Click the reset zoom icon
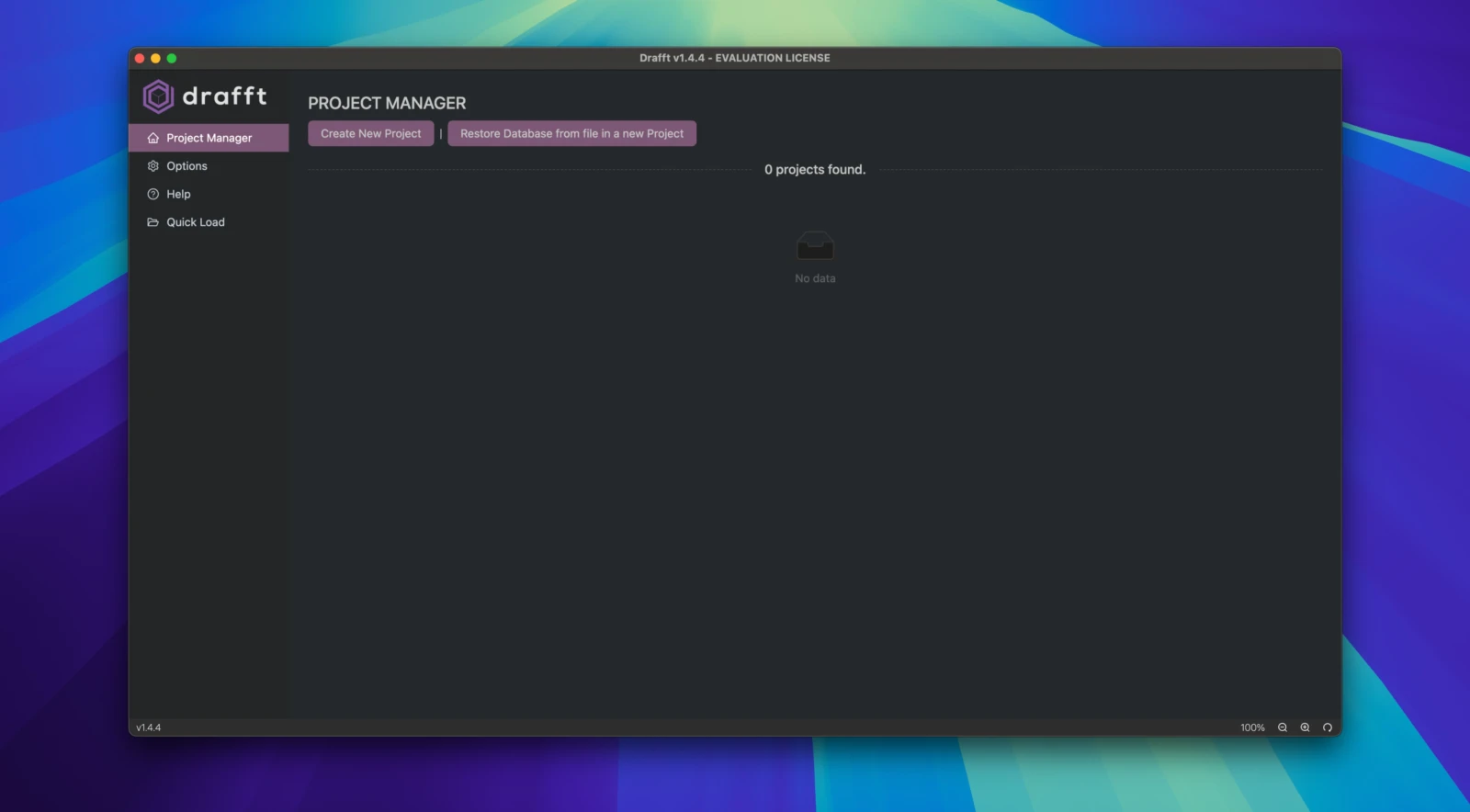Screen dimensions: 1470x812 1328,727
